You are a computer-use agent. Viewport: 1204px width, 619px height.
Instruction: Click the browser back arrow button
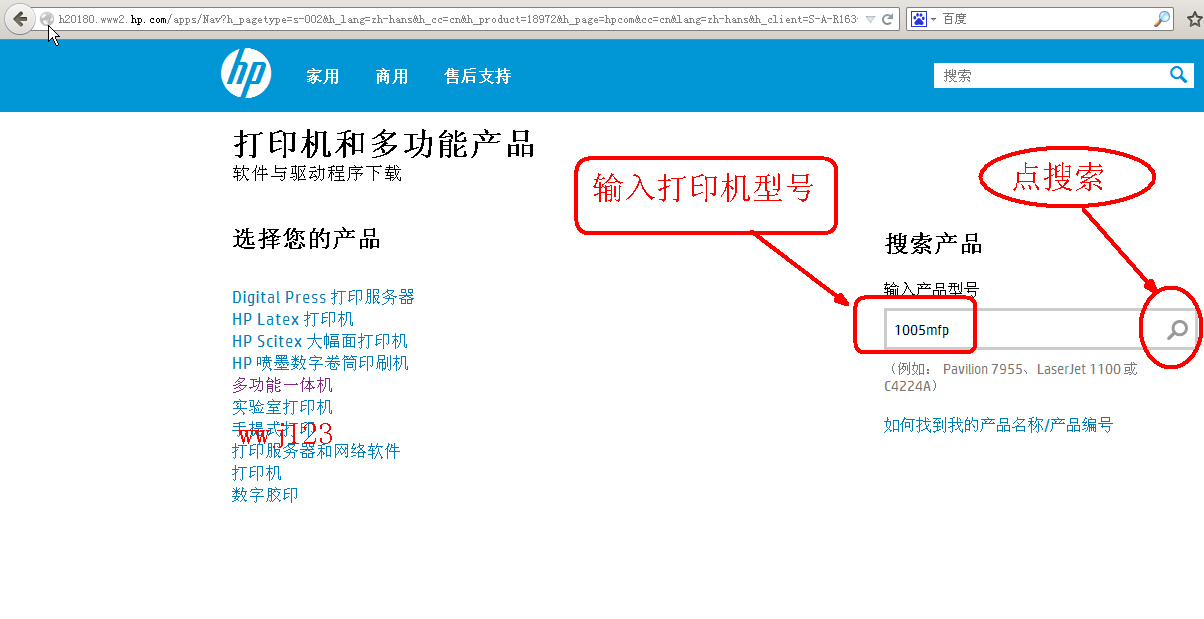20,19
